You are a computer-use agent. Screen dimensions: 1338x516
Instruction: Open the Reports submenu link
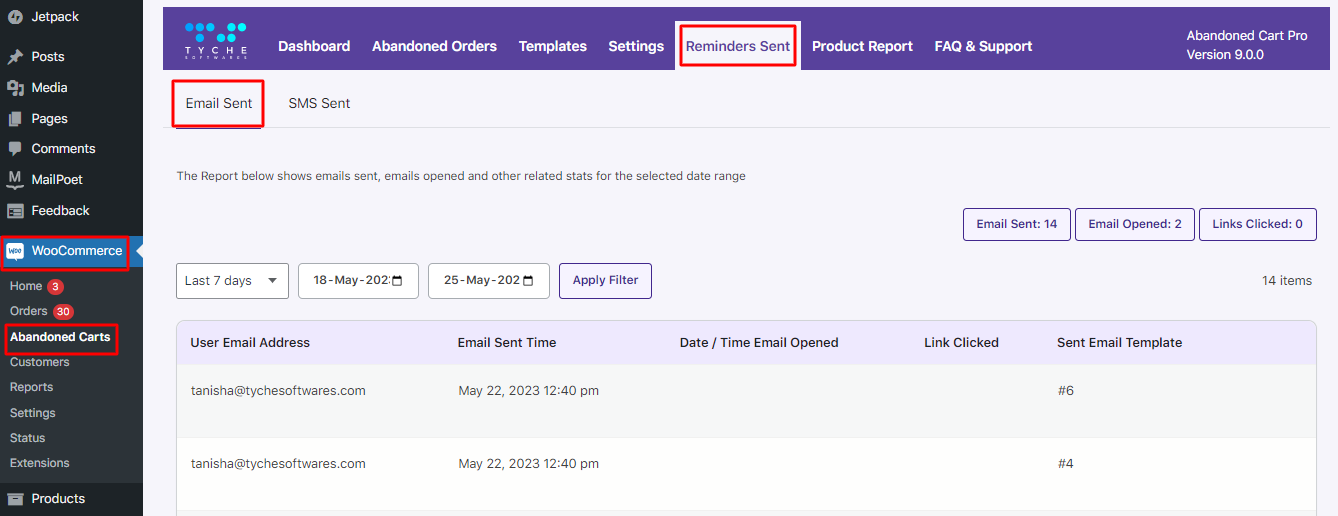(x=32, y=387)
